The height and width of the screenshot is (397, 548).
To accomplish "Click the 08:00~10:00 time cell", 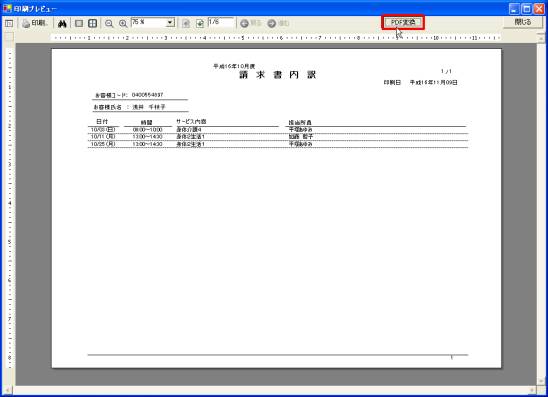I will [x=147, y=130].
